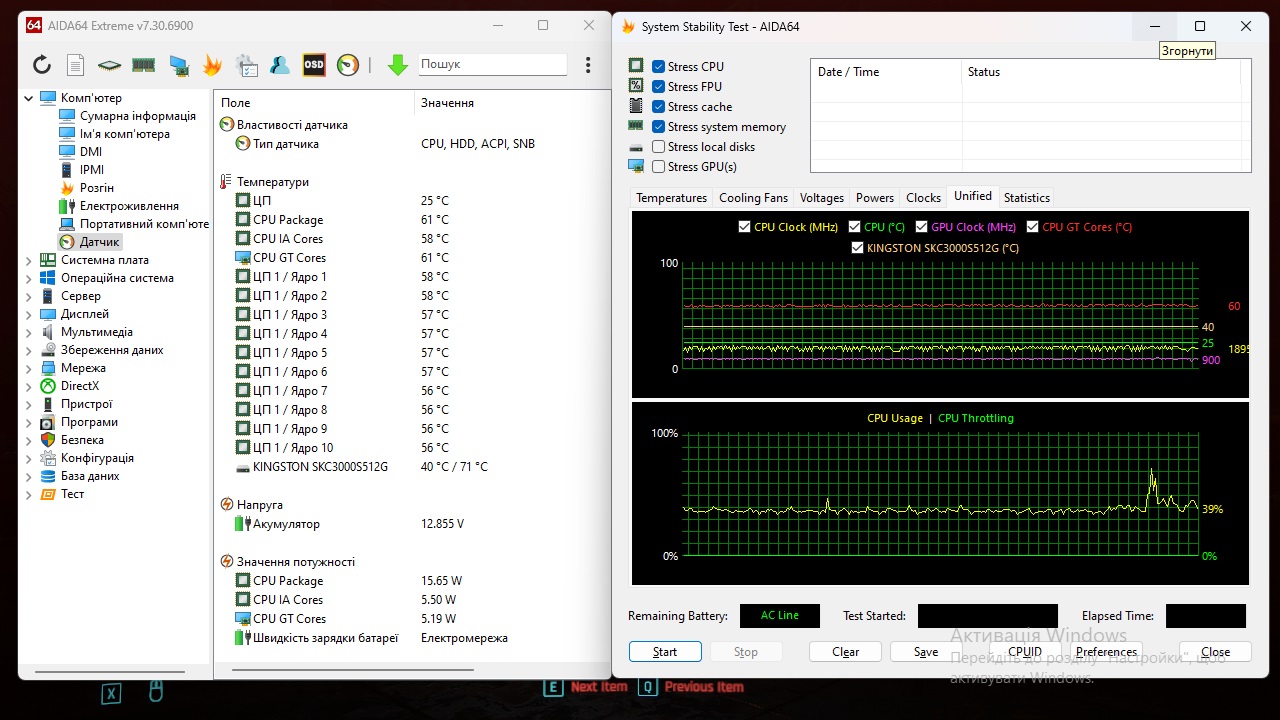Open Preferences in stability test window
Screen dimensions: 1280x720
point(1106,652)
